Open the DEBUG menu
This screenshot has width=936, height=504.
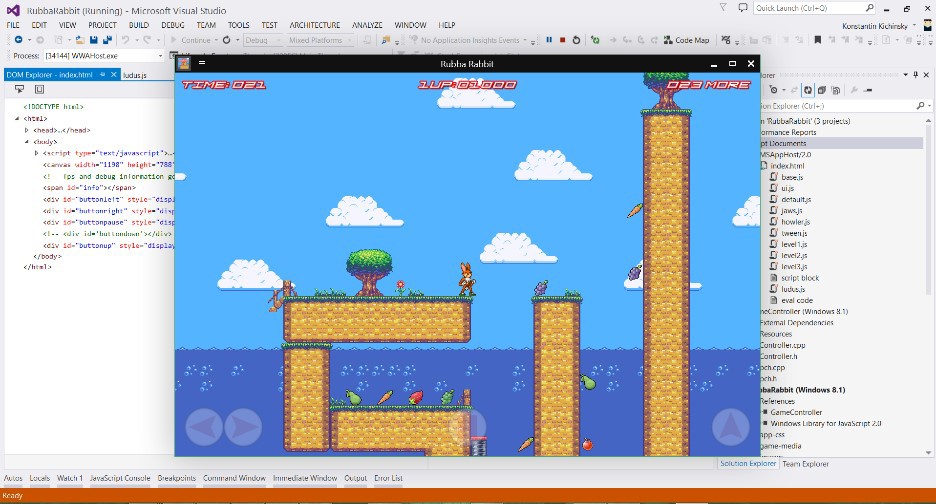click(173, 25)
